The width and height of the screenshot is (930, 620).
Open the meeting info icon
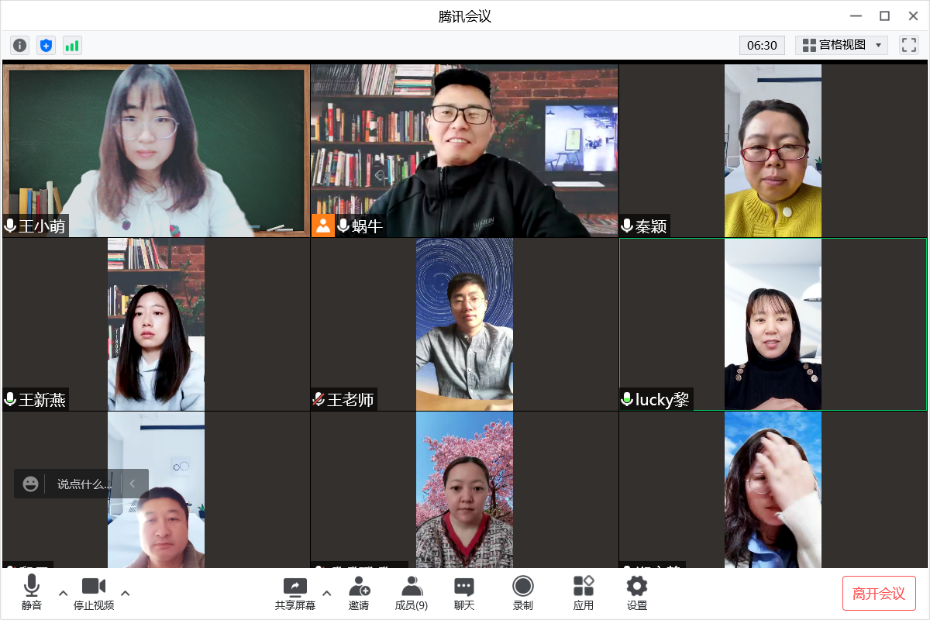coord(19,45)
